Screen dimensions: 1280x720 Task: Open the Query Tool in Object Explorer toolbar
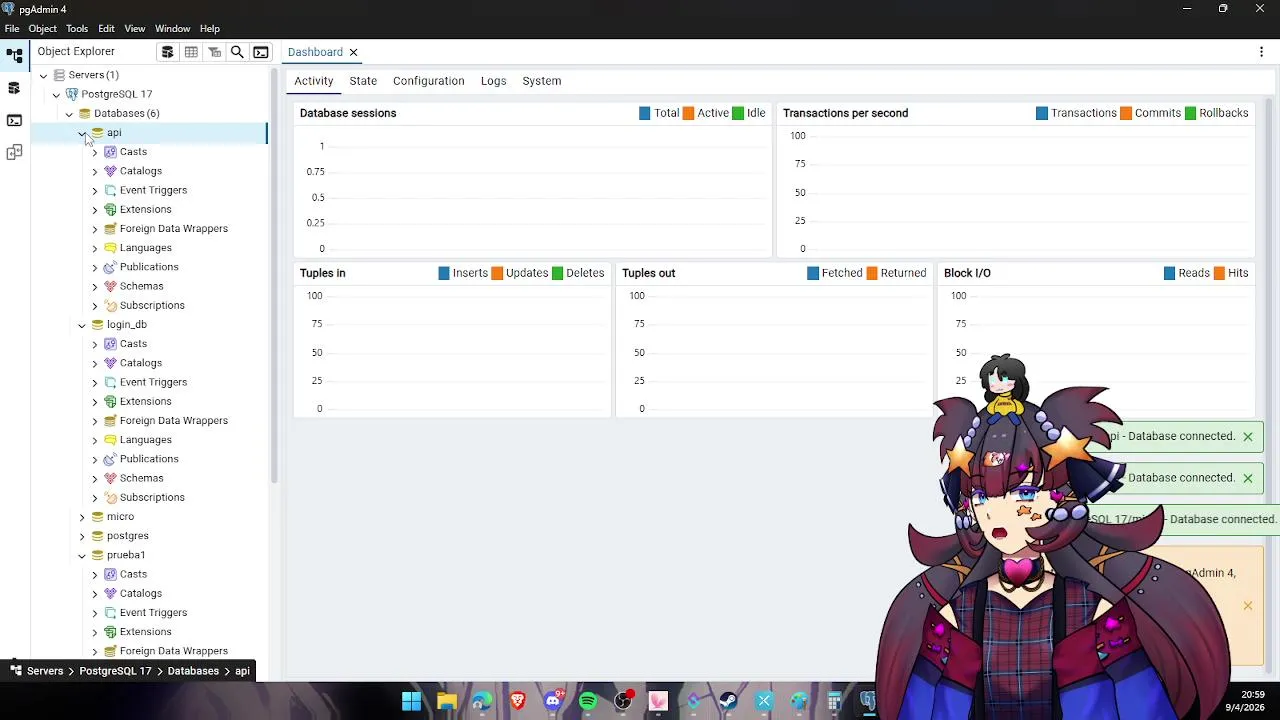pos(167,52)
